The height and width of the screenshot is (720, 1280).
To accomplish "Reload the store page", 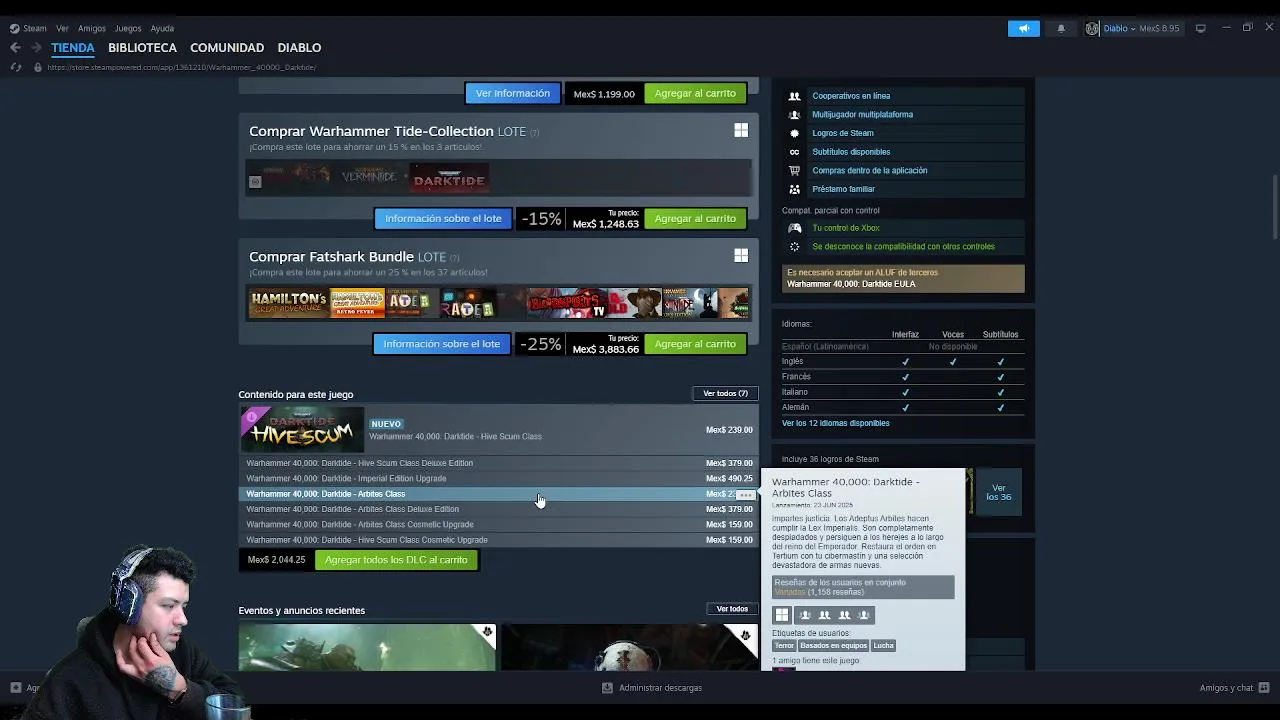I will pos(15,67).
